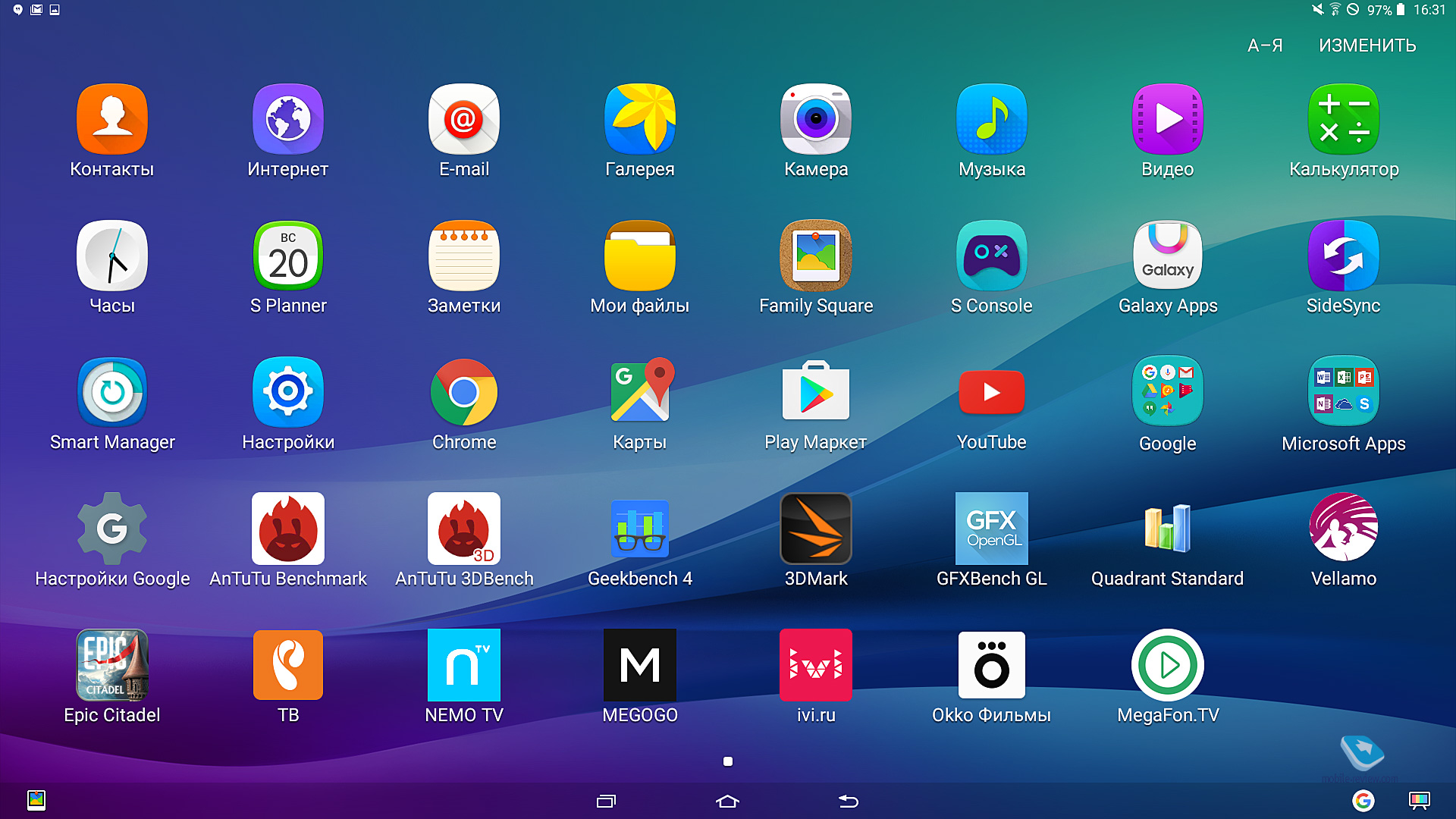Screen dimensions: 1456x819
Task: Open Smart Manager
Action: [112, 393]
